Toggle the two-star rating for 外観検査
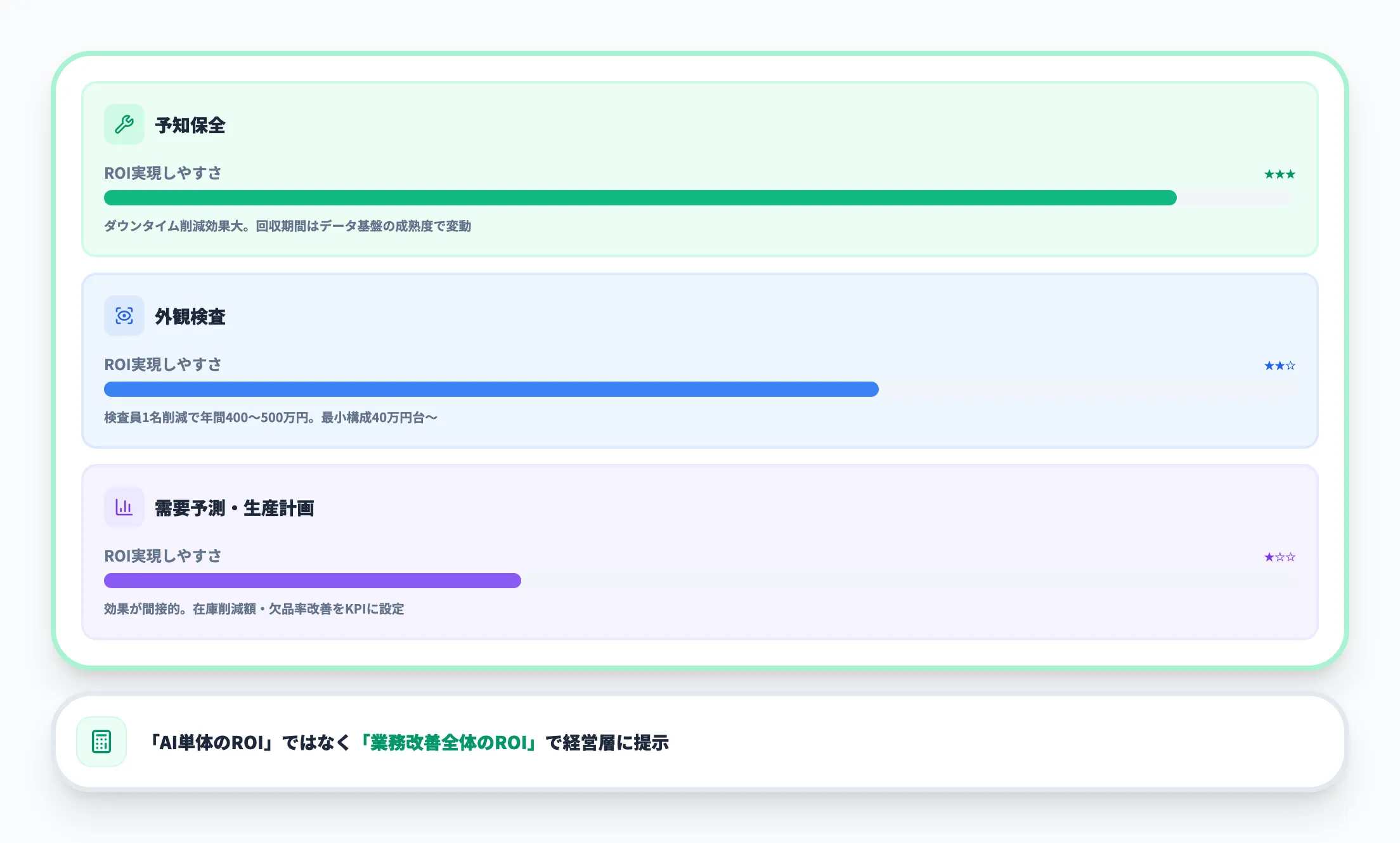 pyautogui.click(x=1280, y=365)
